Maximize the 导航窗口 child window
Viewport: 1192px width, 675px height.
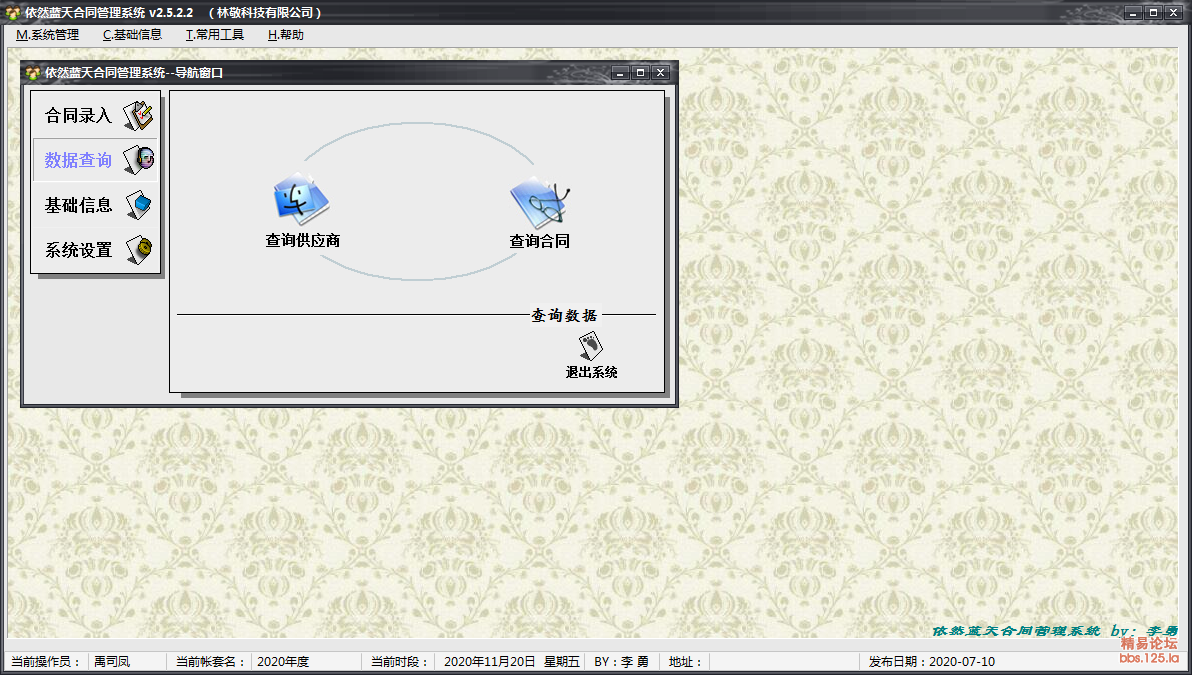(641, 73)
